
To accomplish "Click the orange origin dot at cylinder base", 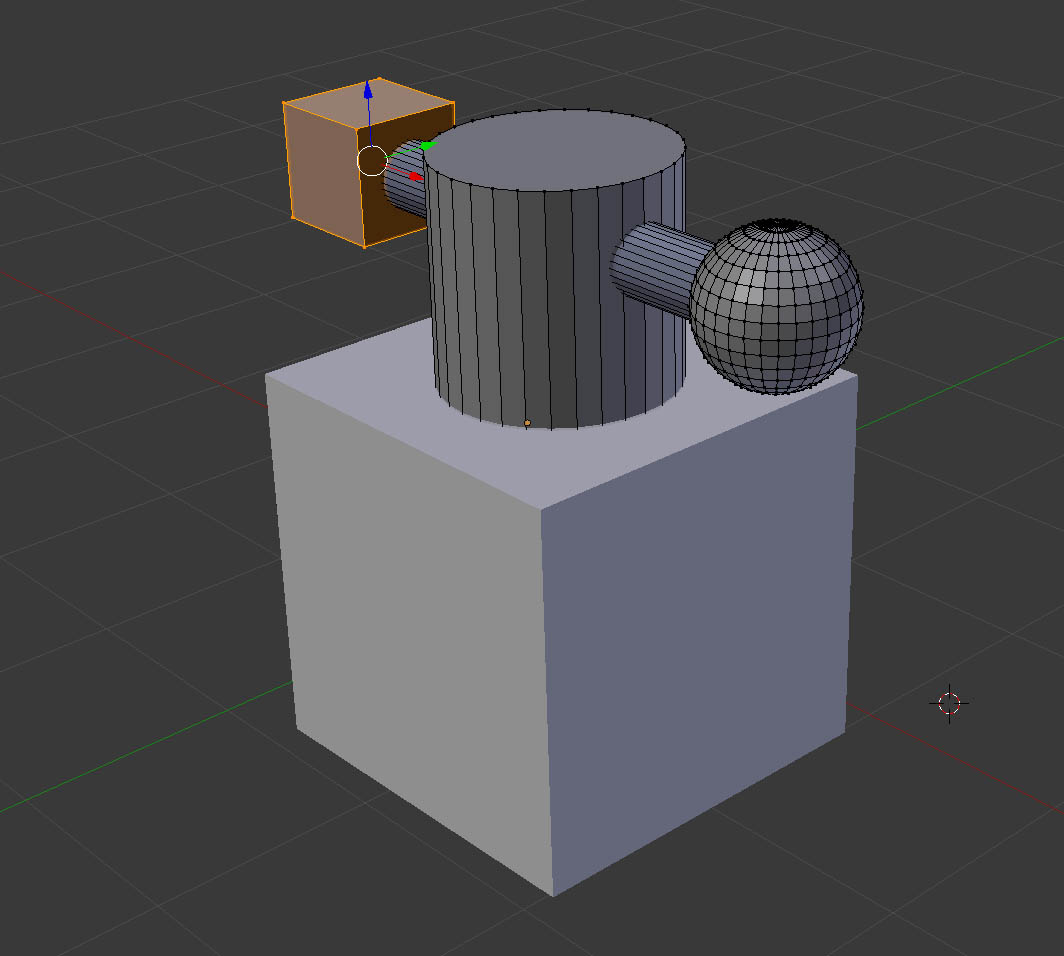I will 527,423.
